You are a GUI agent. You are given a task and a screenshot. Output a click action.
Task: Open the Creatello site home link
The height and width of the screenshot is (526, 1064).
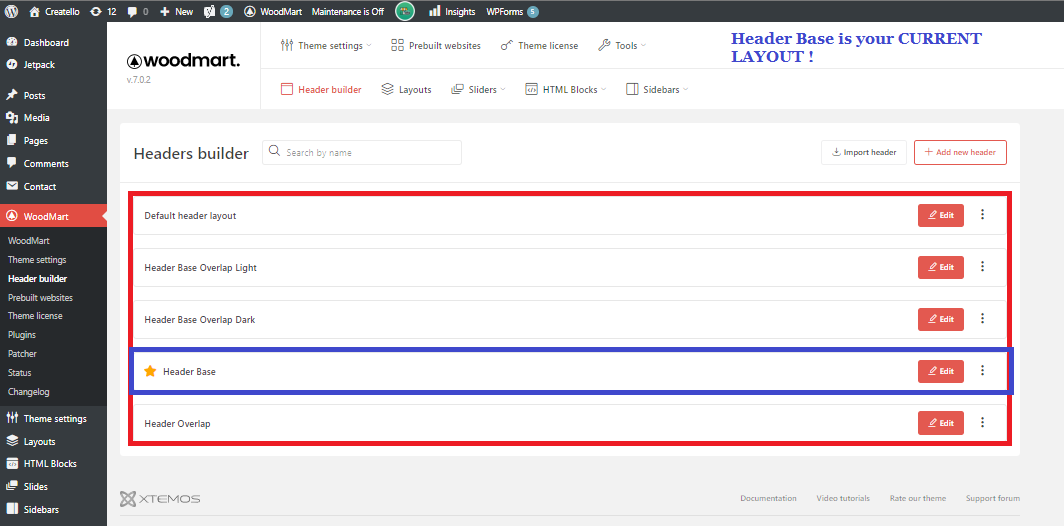(53, 12)
